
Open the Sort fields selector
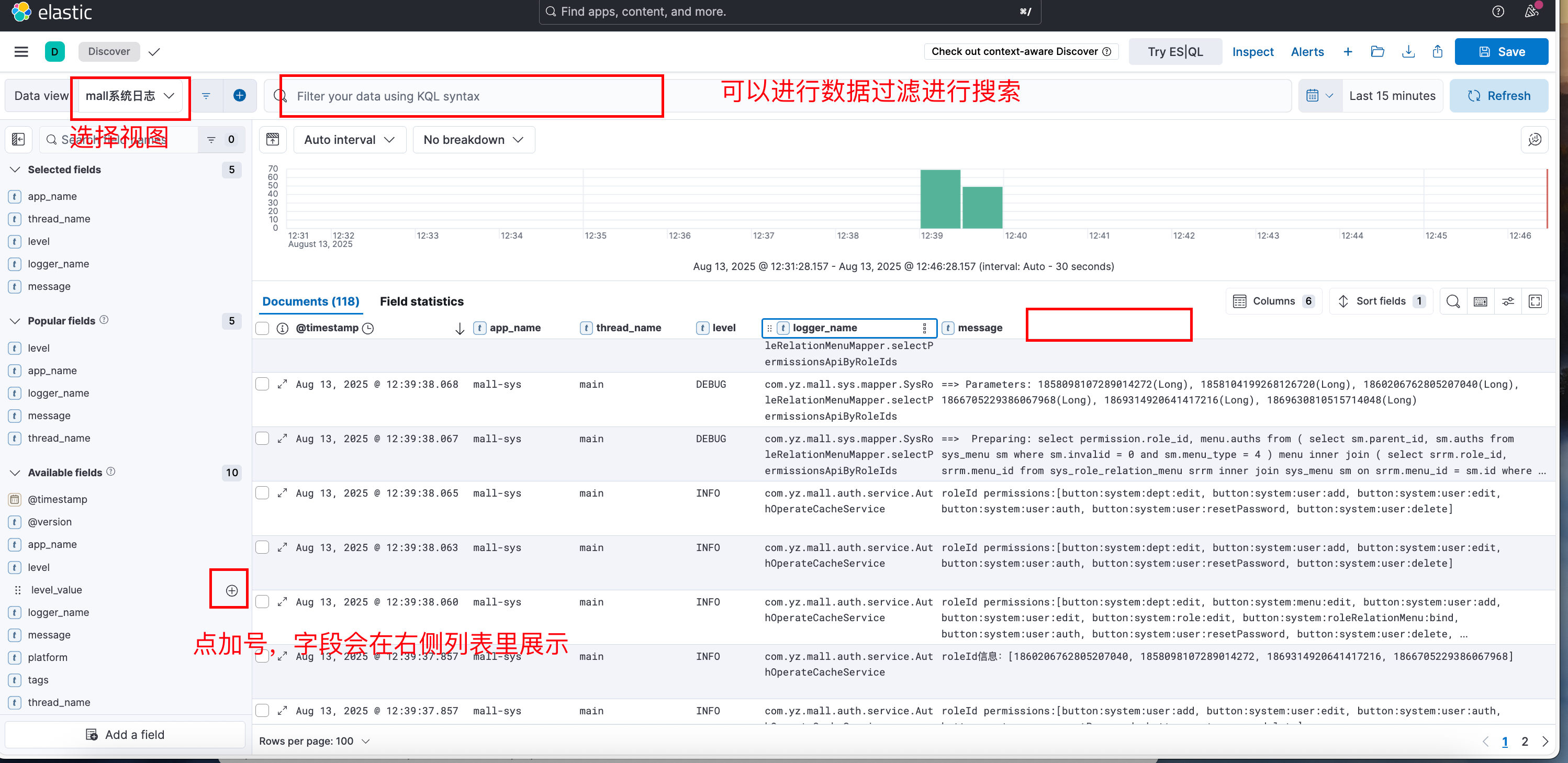(1381, 301)
